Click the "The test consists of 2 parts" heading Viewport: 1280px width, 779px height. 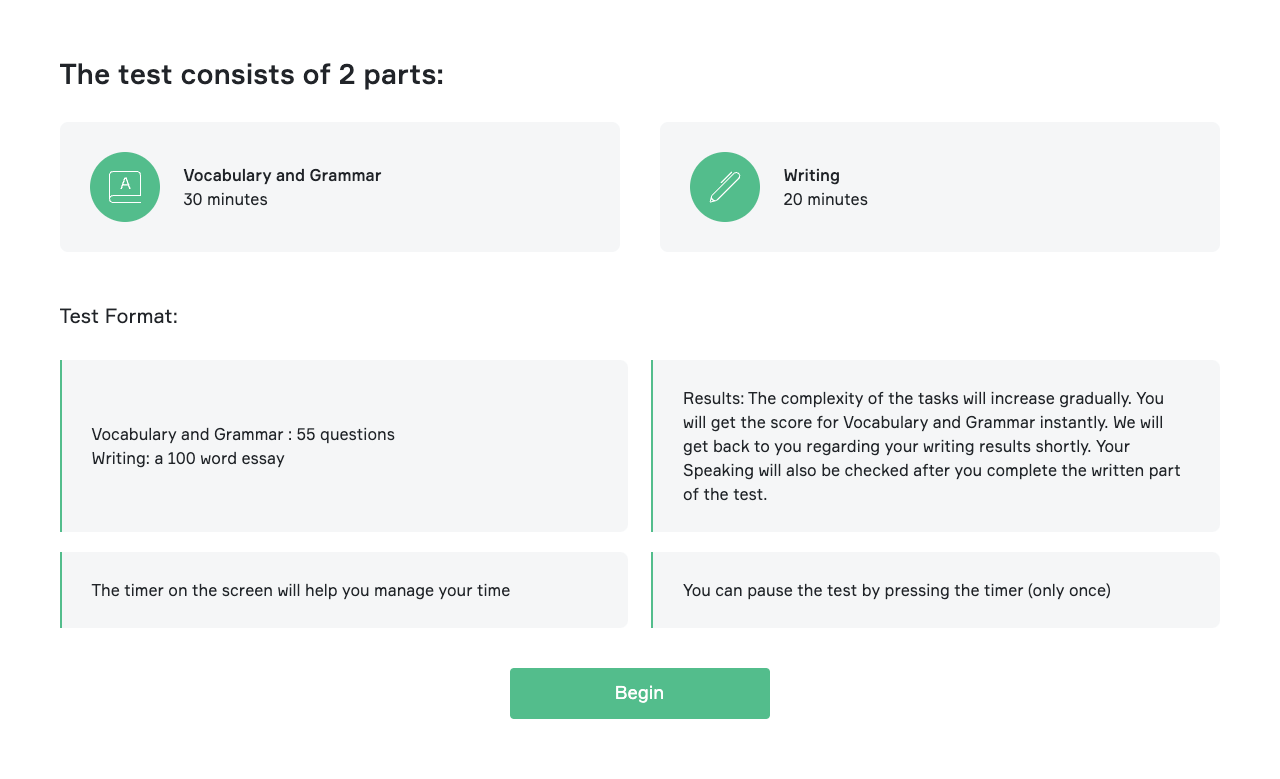251,74
